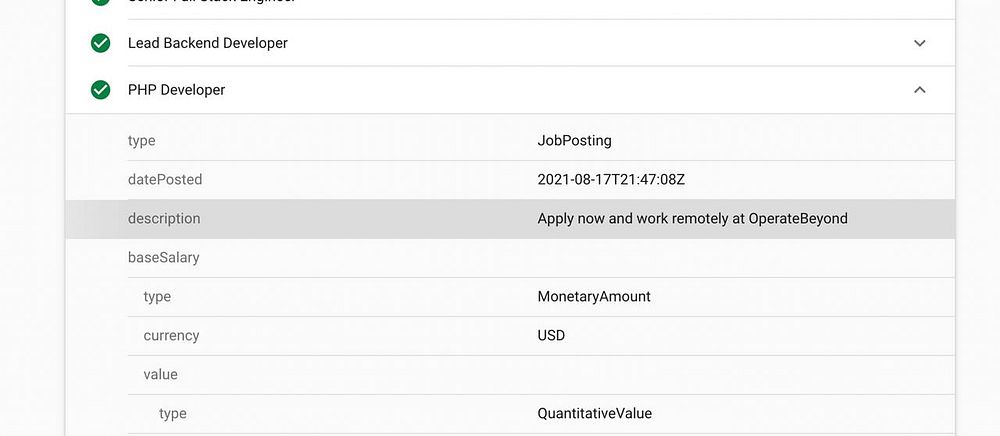The width and height of the screenshot is (1000, 436).
Task: Click green checkmark beside PHP Developer
Action: pos(100,90)
